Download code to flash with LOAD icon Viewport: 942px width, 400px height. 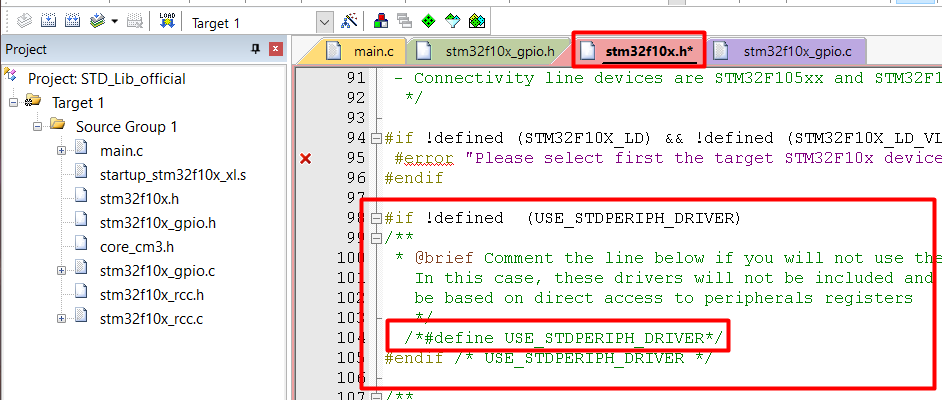(166, 22)
